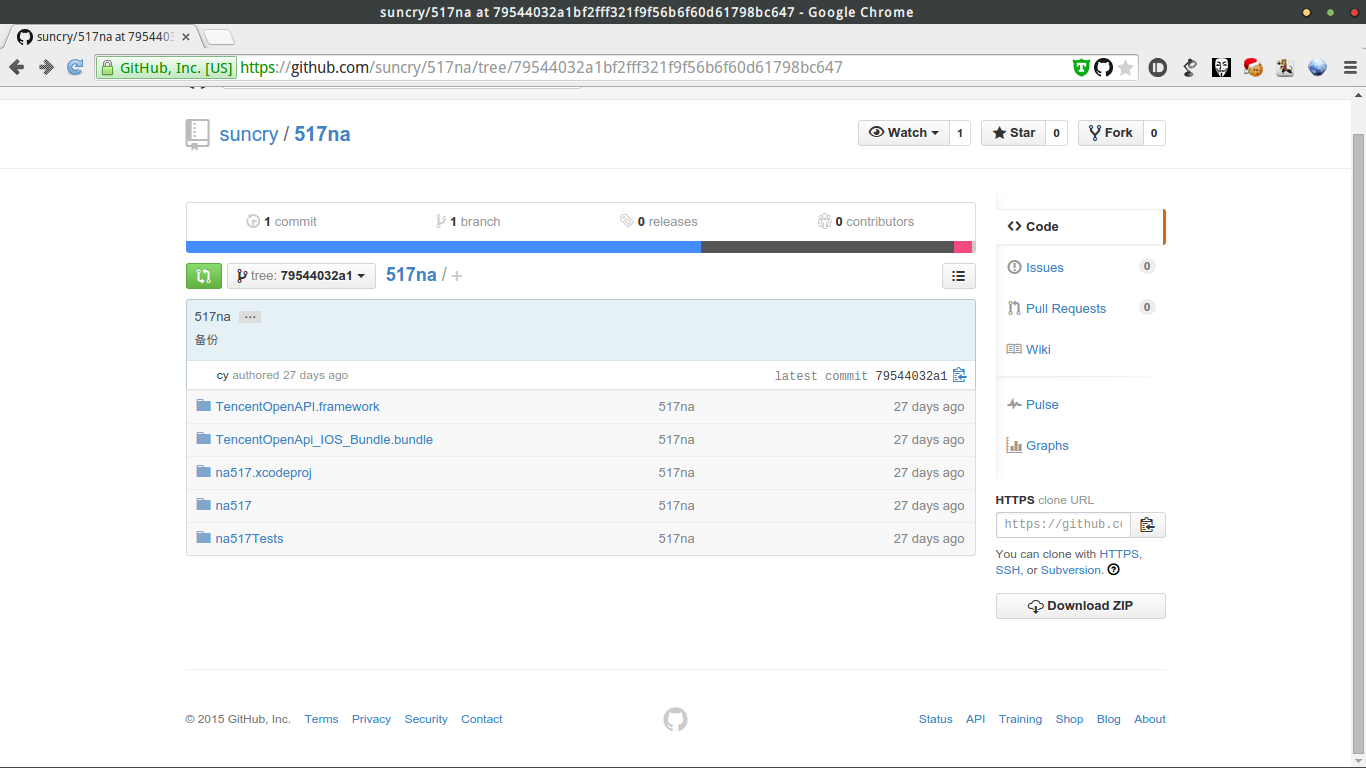Click the watchers count 1

(x=960, y=133)
